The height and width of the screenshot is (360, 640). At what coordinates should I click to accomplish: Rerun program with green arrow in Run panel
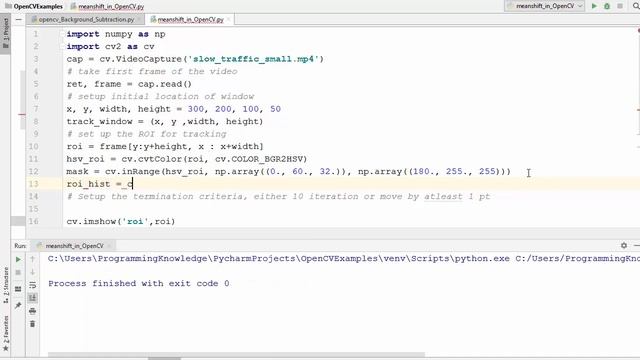18,259
